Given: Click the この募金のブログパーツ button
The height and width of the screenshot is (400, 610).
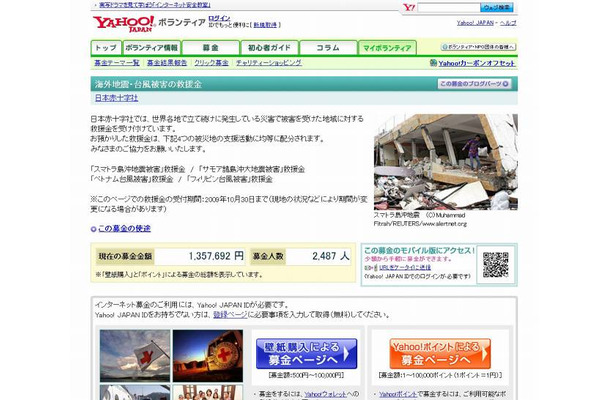Looking at the screenshot, I should pos(477,84).
